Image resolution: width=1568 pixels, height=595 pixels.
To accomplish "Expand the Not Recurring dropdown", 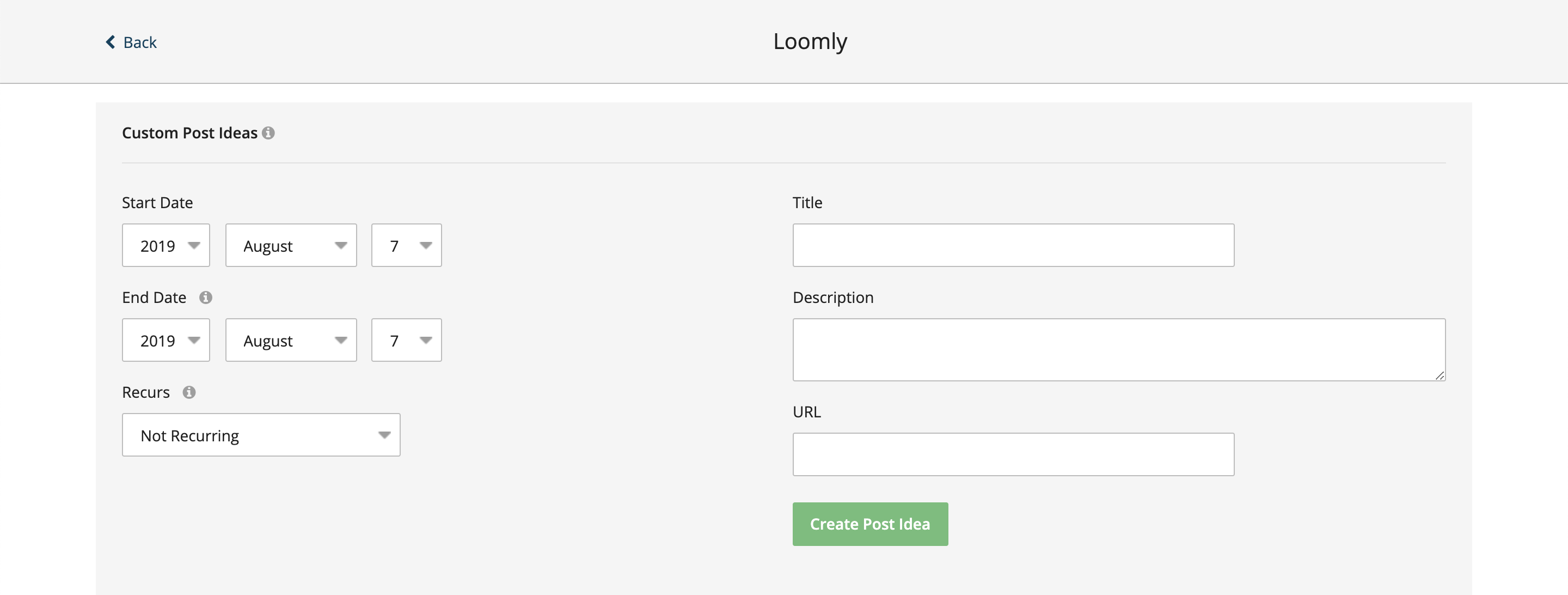I will [x=261, y=435].
